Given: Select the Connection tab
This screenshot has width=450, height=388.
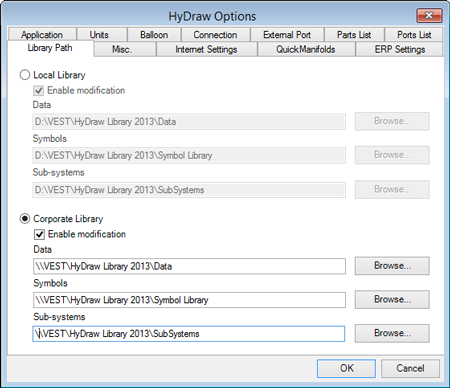Looking at the screenshot, I should [x=215, y=35].
